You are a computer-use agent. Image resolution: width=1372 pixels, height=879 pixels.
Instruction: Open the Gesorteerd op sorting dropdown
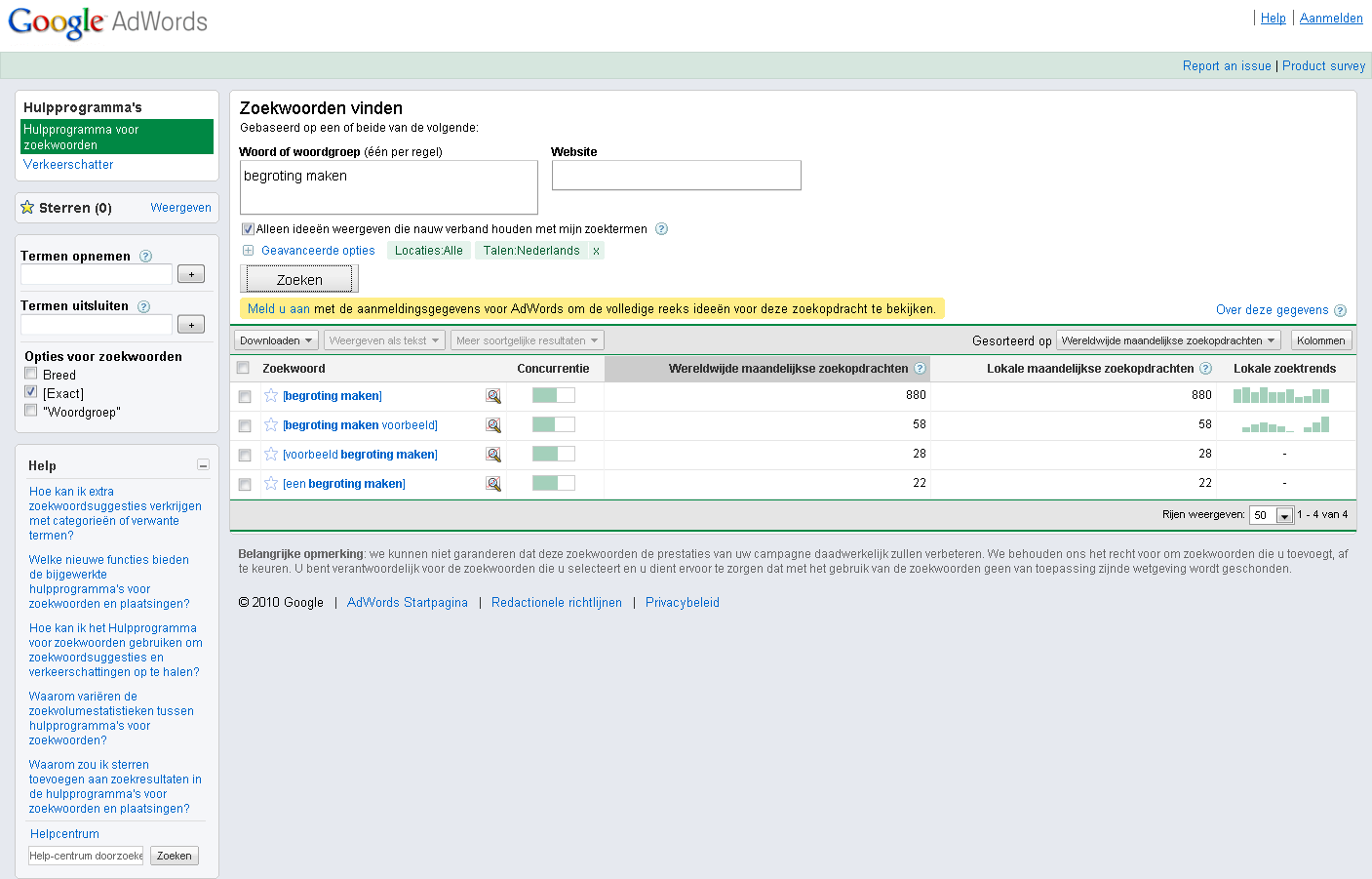[x=1168, y=340]
